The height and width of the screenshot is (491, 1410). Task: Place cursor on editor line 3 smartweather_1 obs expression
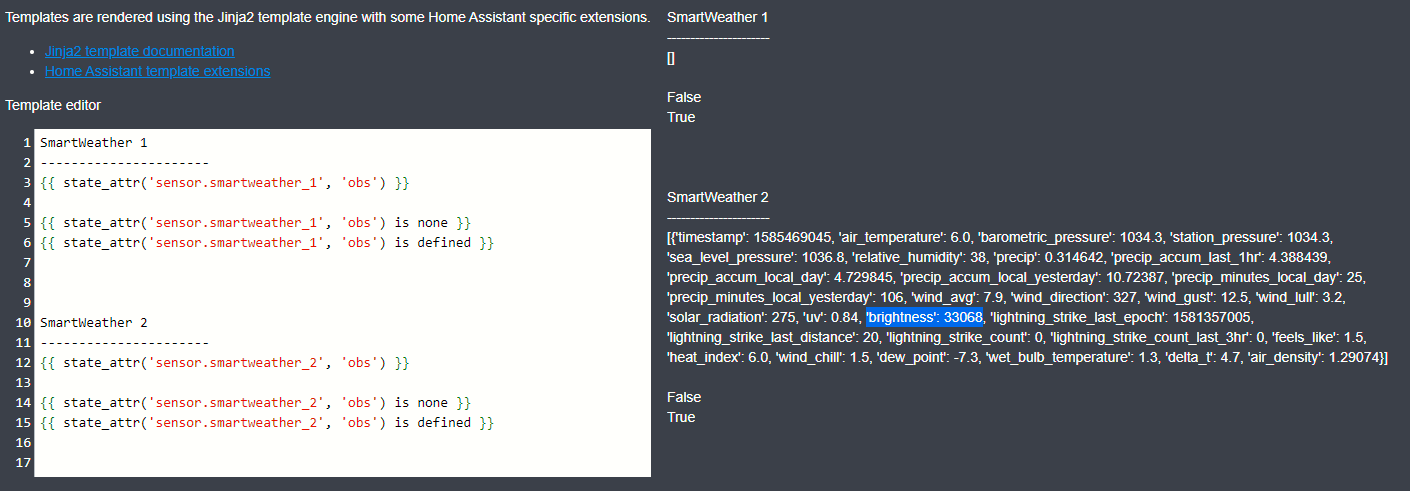point(225,183)
